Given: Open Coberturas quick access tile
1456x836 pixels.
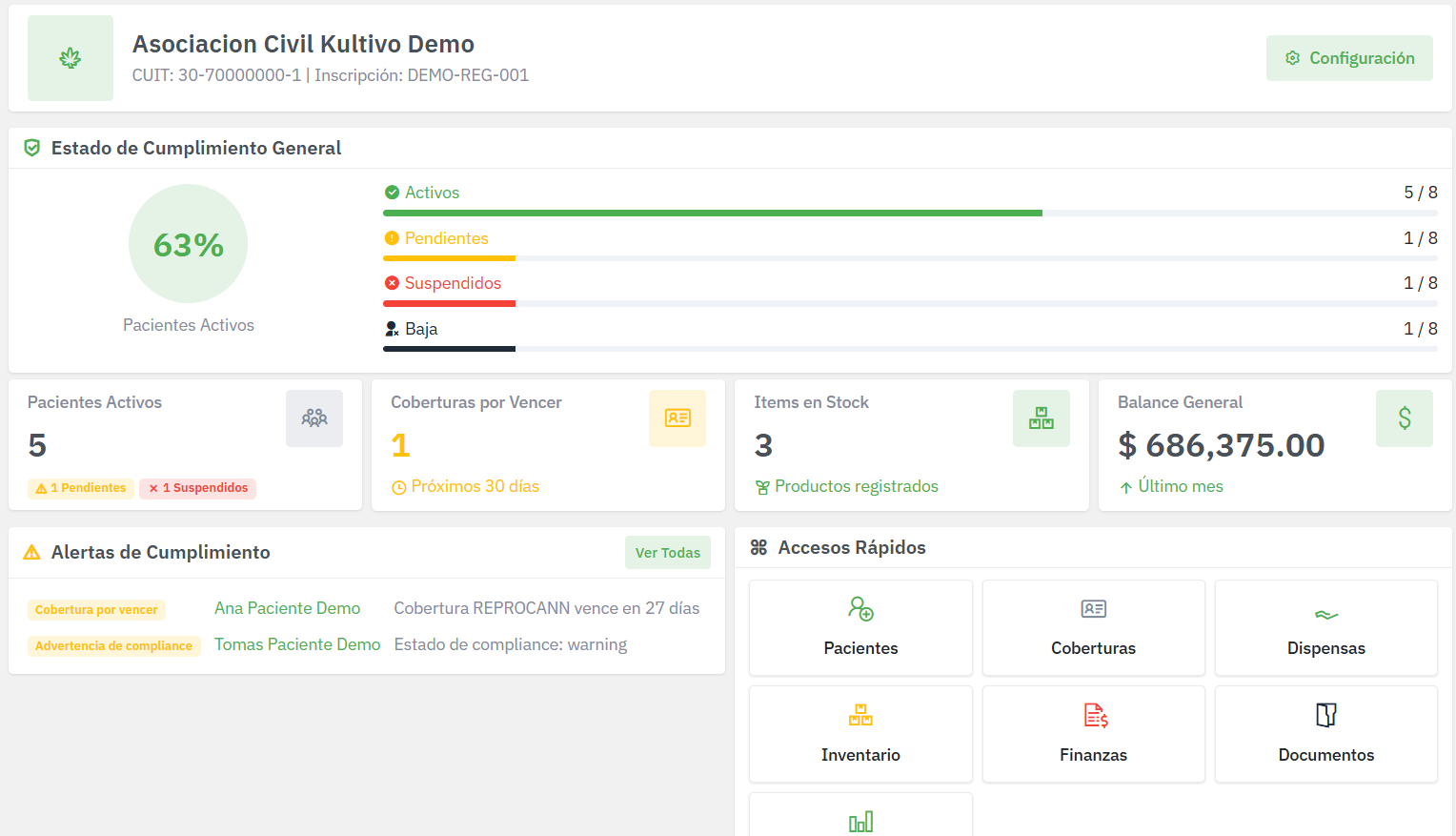Looking at the screenshot, I should tap(1093, 628).
